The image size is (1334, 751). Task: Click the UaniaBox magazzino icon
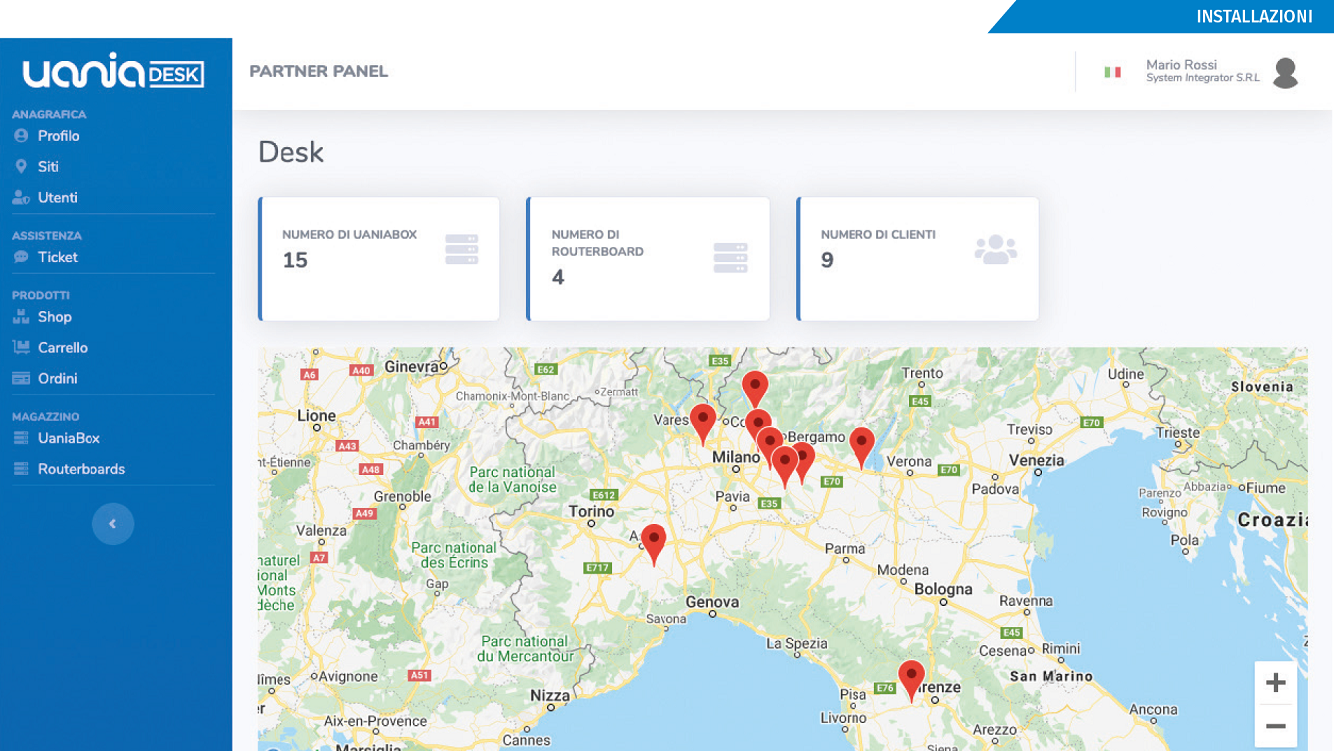(x=21, y=437)
